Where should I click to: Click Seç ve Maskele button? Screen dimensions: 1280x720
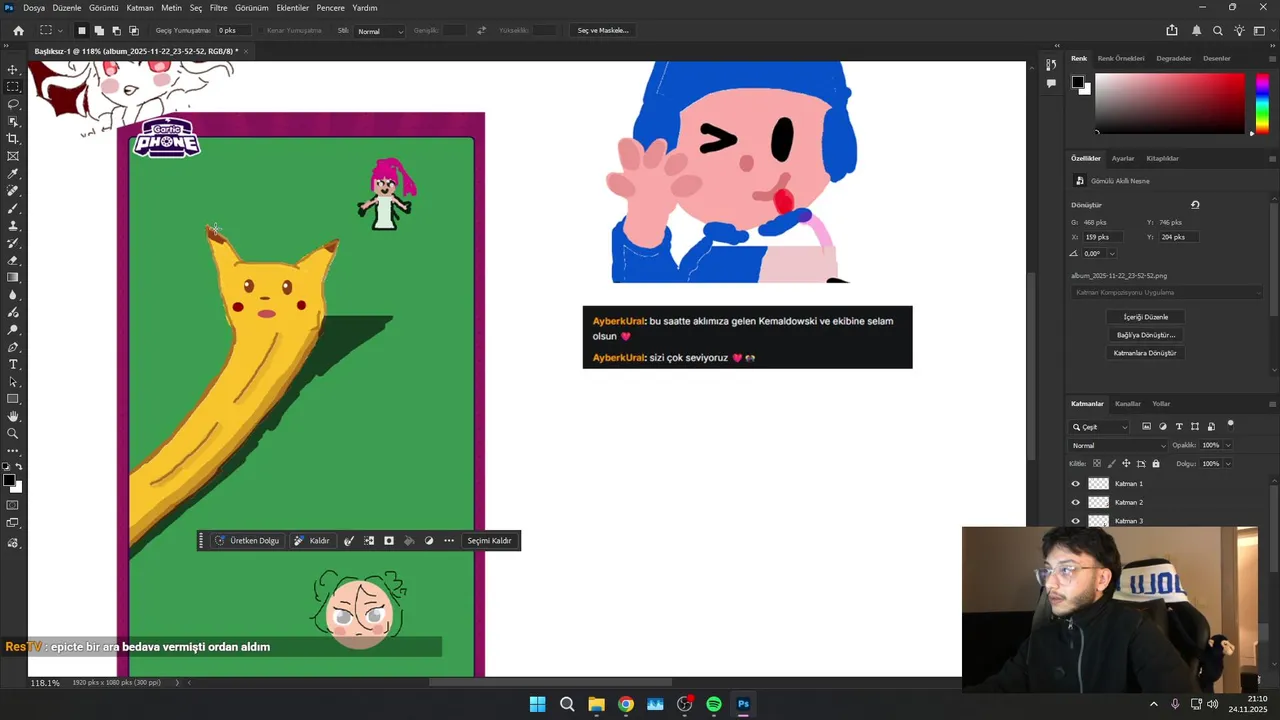603,31
